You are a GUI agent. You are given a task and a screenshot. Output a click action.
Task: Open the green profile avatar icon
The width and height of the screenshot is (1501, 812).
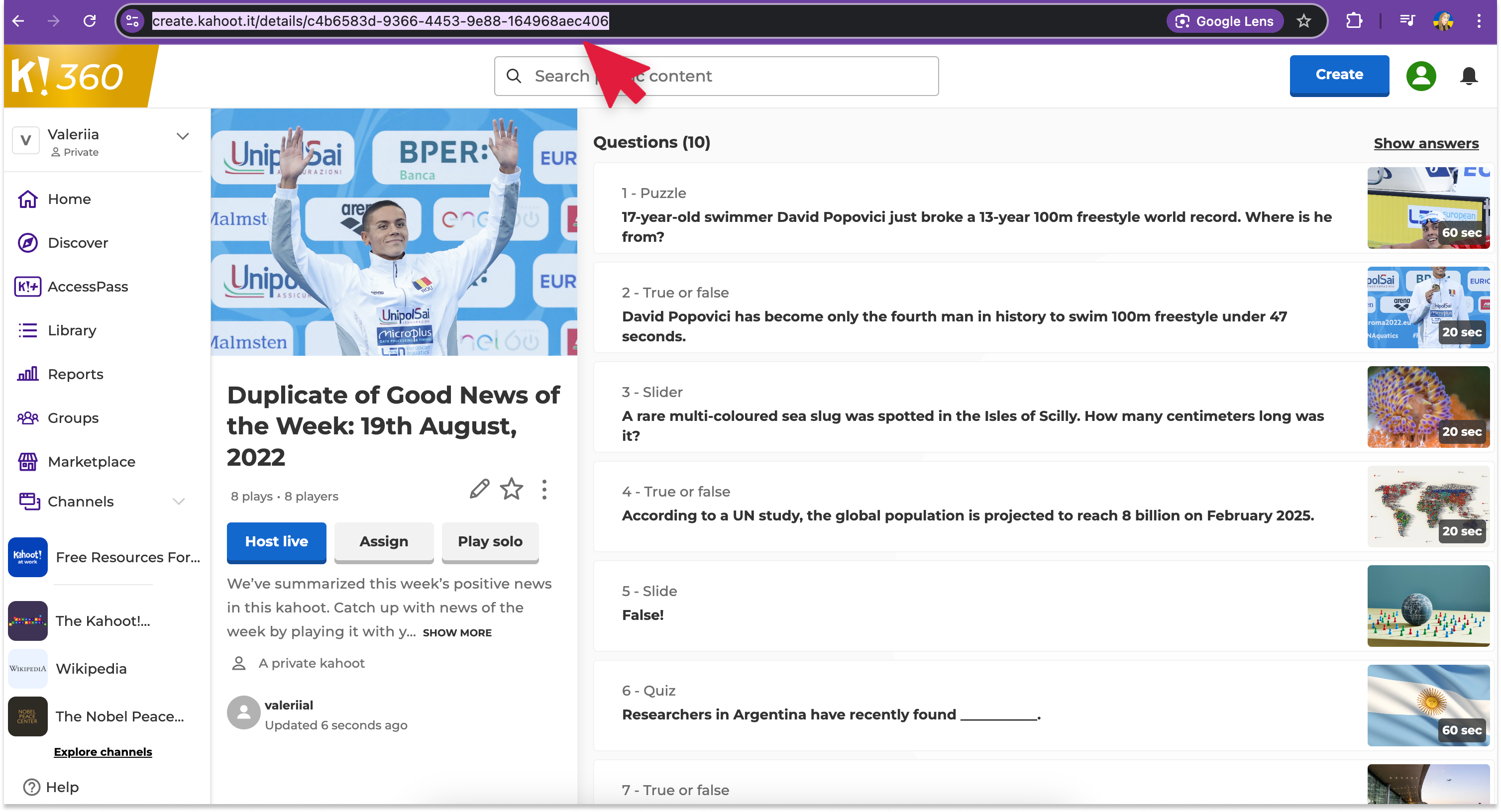pos(1420,76)
